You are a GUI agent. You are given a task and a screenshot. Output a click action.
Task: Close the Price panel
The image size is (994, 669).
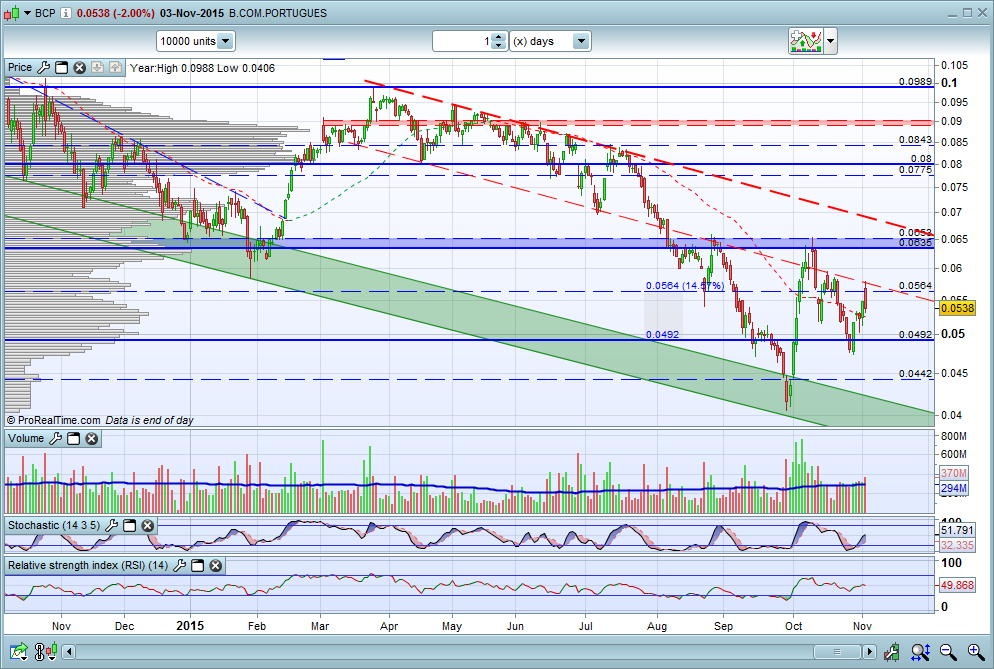click(x=79, y=67)
